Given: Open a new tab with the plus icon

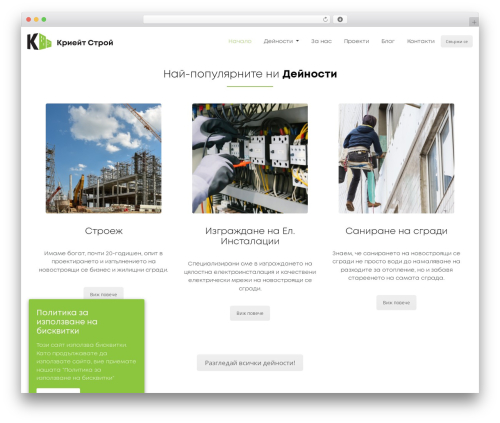Looking at the screenshot, I should point(474,22).
